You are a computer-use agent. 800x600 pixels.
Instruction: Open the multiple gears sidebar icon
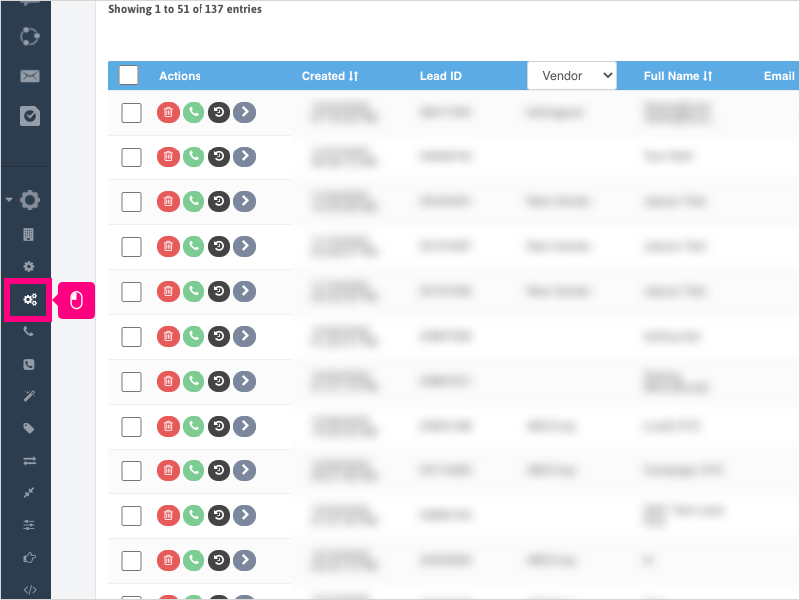click(30, 299)
